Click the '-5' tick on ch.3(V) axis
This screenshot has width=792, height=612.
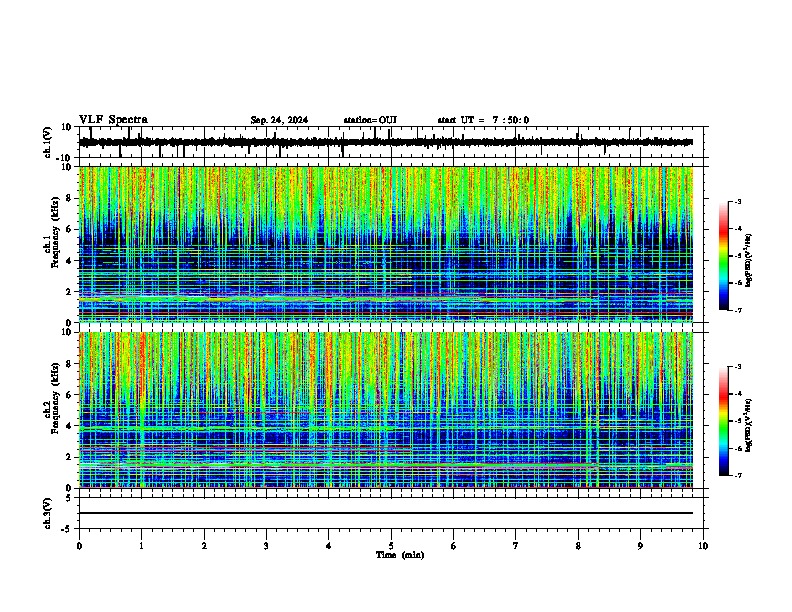[67, 528]
